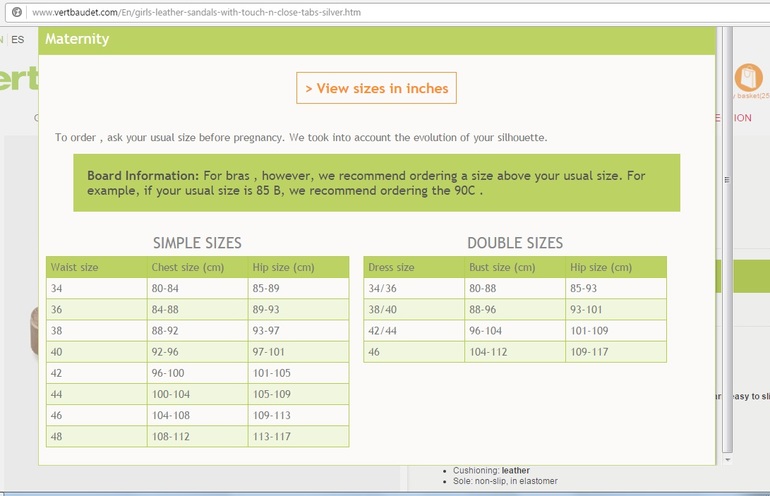Click the DOUBLE SIZES table title

514,243
